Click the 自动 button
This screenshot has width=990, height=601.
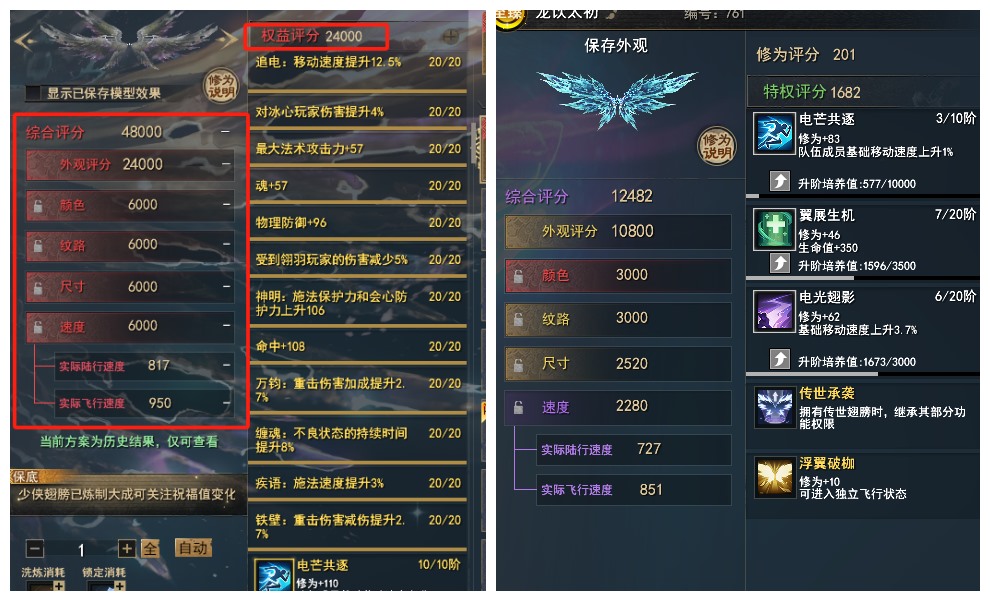(x=193, y=547)
